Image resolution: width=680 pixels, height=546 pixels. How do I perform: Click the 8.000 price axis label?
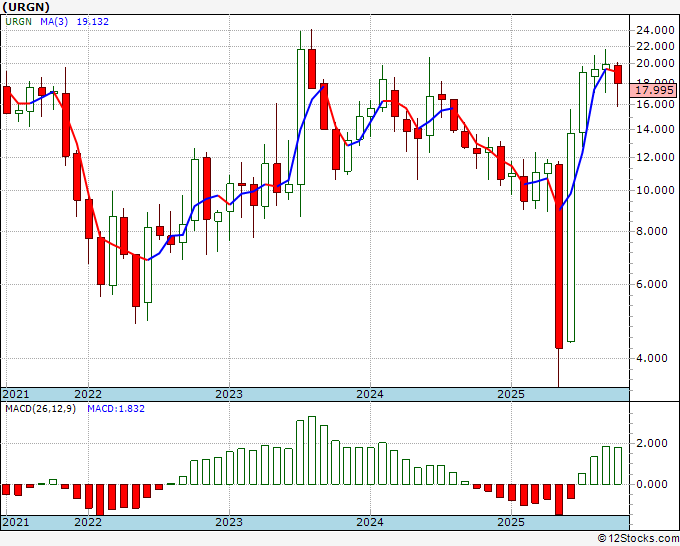652,231
